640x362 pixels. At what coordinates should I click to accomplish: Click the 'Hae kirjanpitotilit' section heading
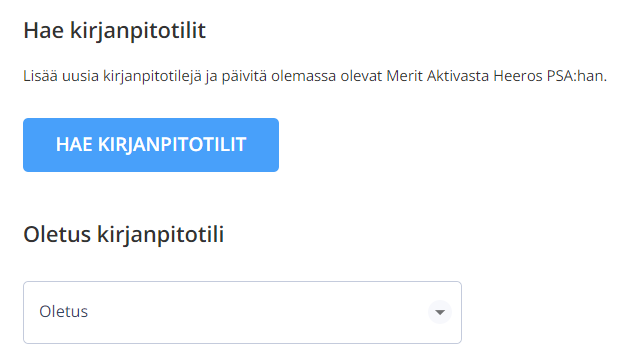coord(115,31)
